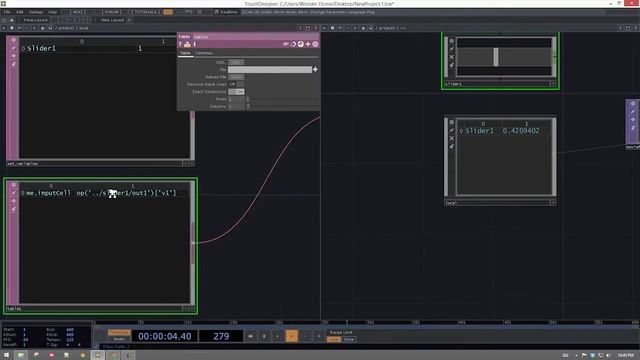
Task: Step forward one frame with plus button
Action: coord(319,336)
